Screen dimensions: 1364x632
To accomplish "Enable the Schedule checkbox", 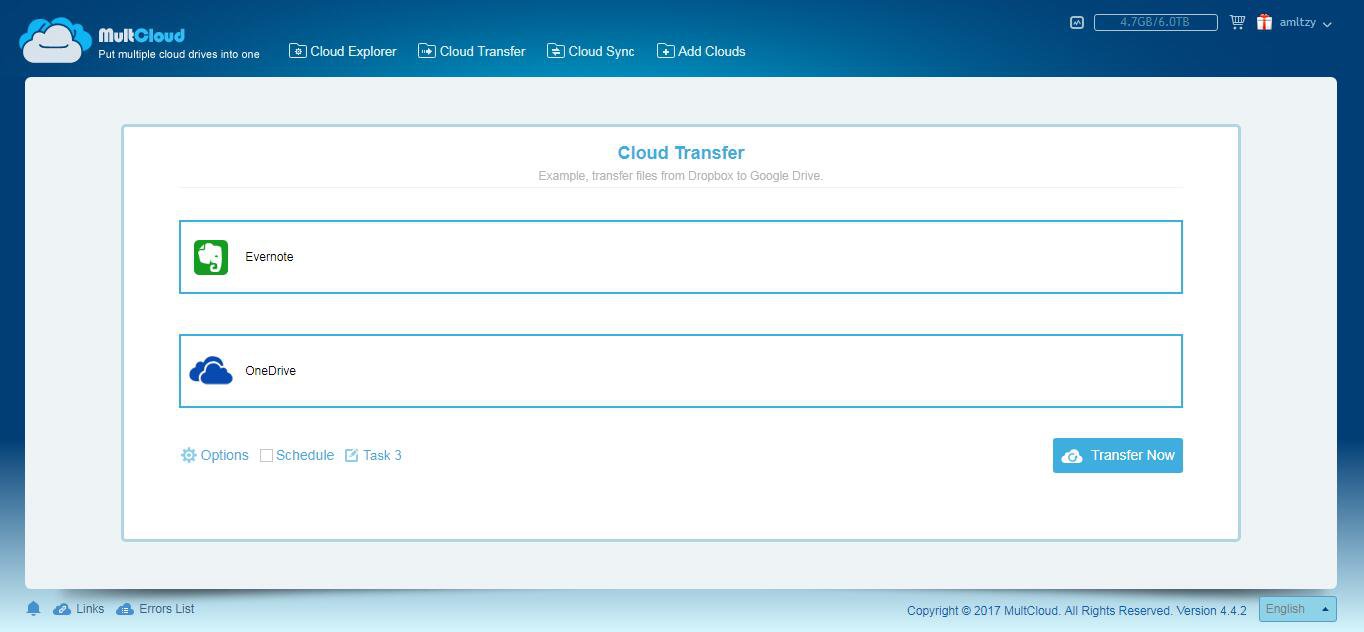I will point(266,456).
